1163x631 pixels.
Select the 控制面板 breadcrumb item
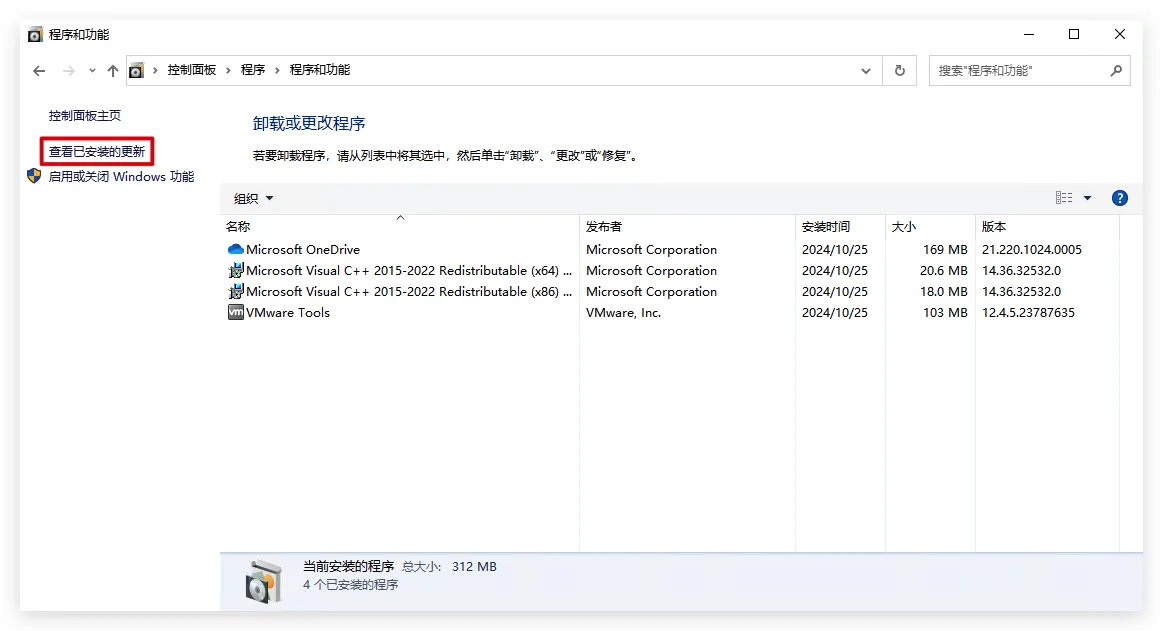coord(191,70)
